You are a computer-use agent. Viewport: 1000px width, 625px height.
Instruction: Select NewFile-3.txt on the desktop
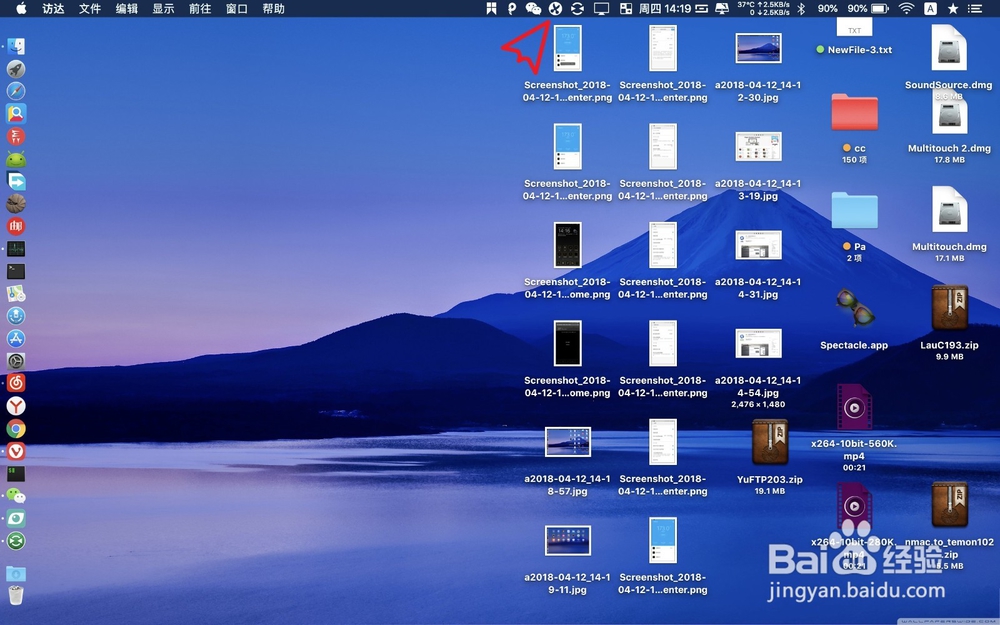[x=854, y=38]
